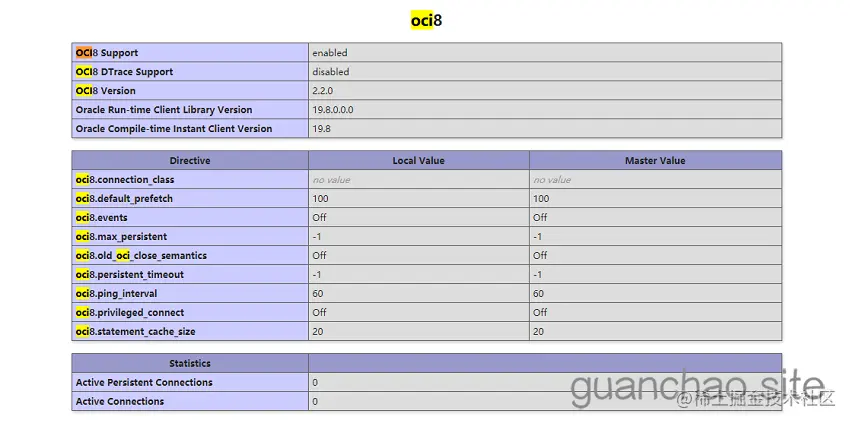Viewport: 850px width, 423px height.
Task: Click the 0 value of Active Persistent Connections
Action: [x=315, y=382]
